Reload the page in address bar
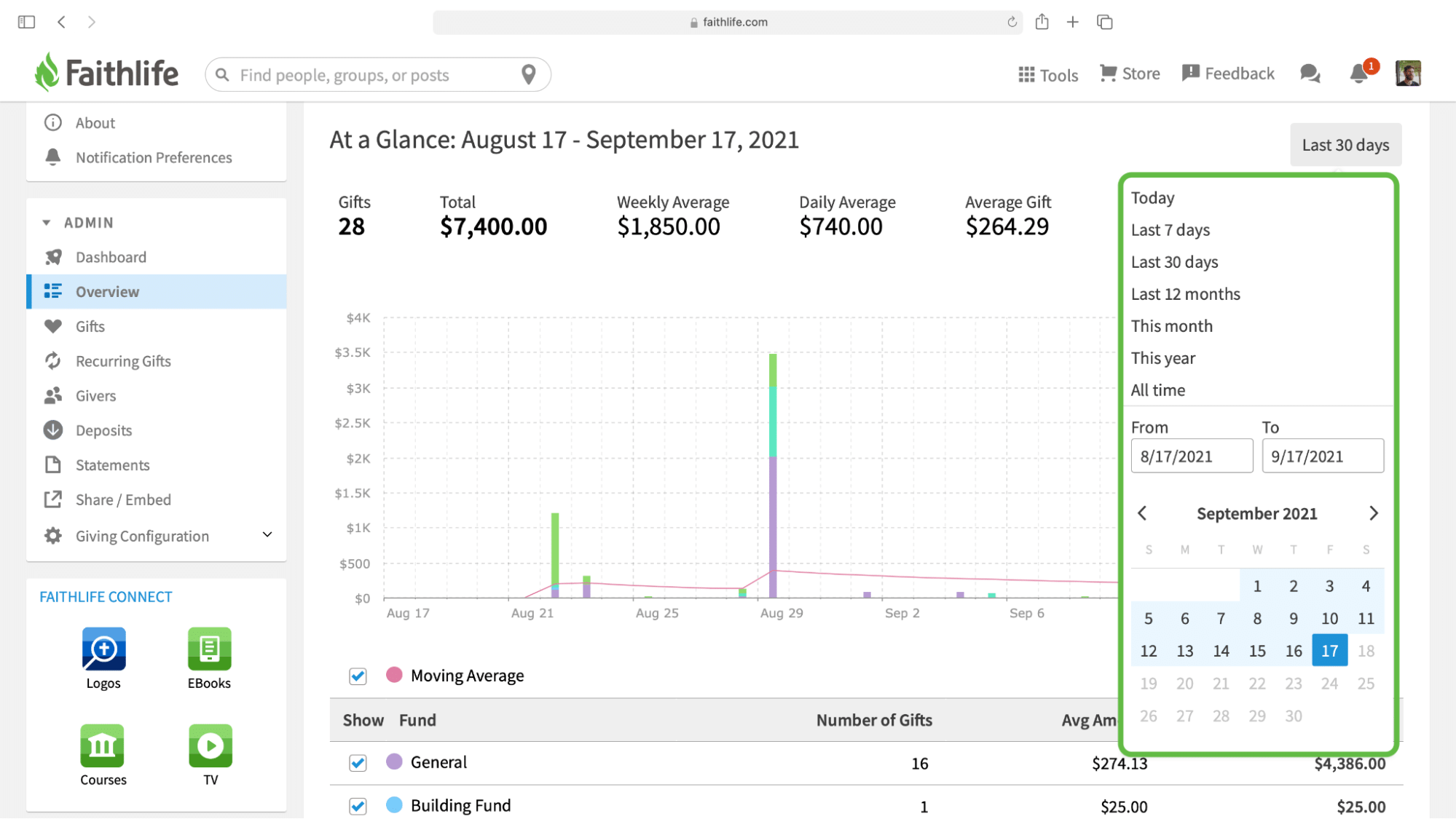Image resolution: width=1456 pixels, height=819 pixels. (x=1012, y=22)
